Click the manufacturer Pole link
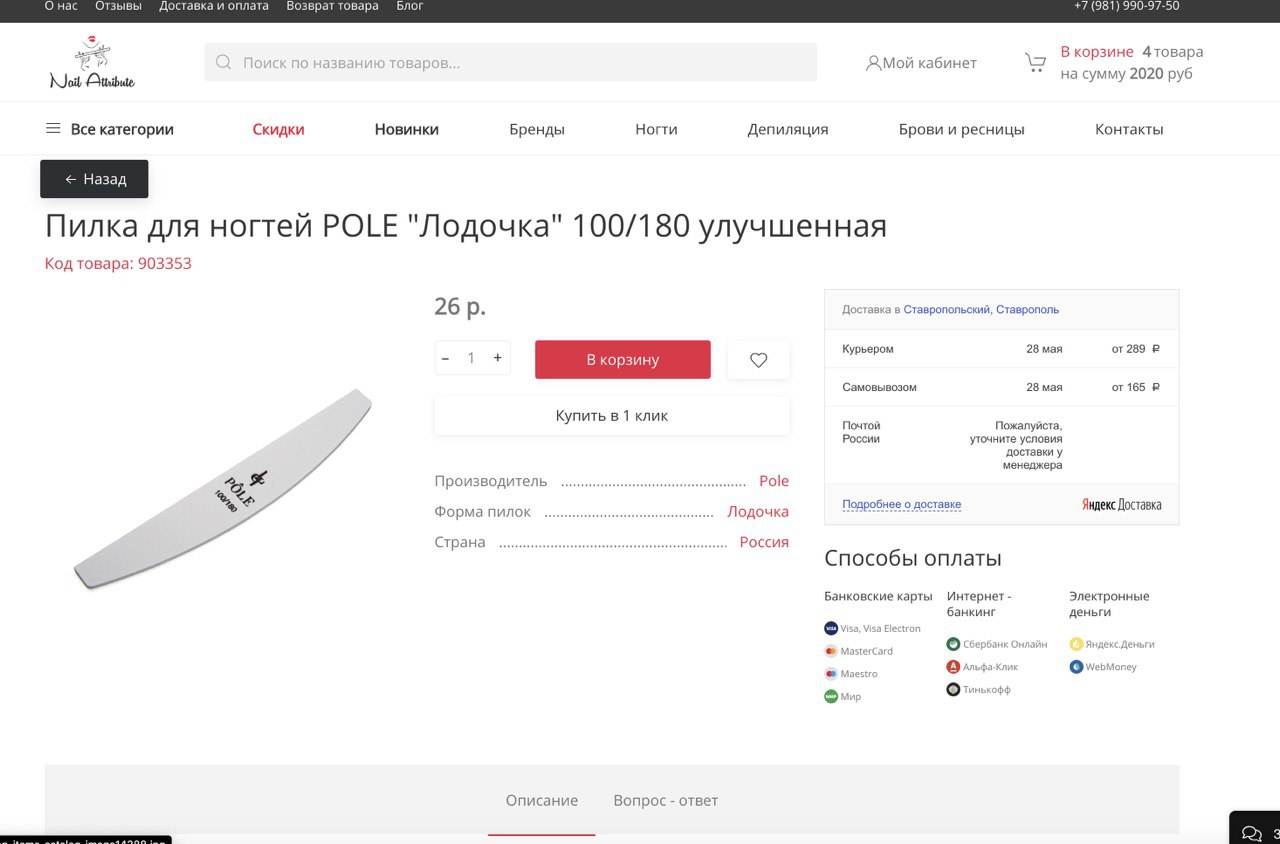The image size is (1280, 844). click(x=774, y=481)
